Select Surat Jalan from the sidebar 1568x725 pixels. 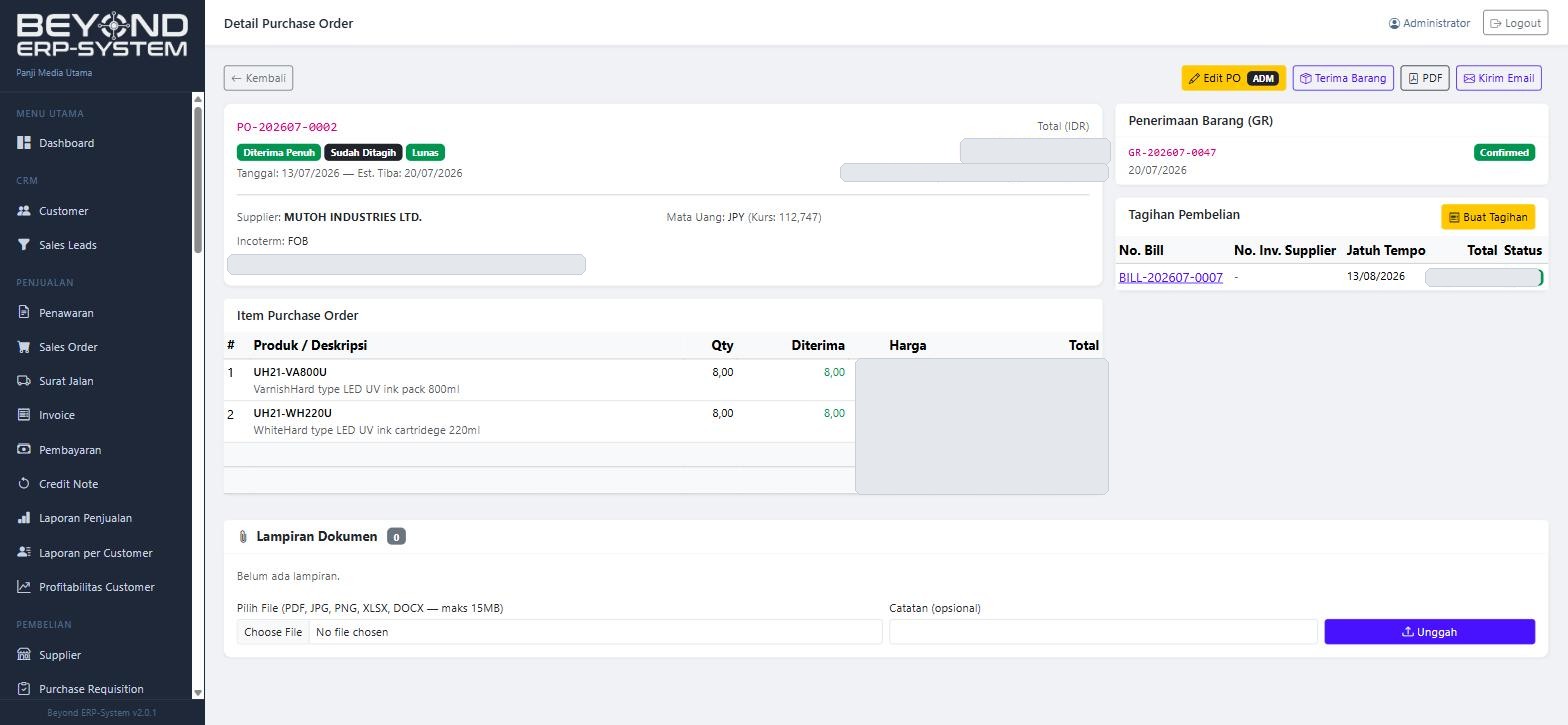(96, 381)
